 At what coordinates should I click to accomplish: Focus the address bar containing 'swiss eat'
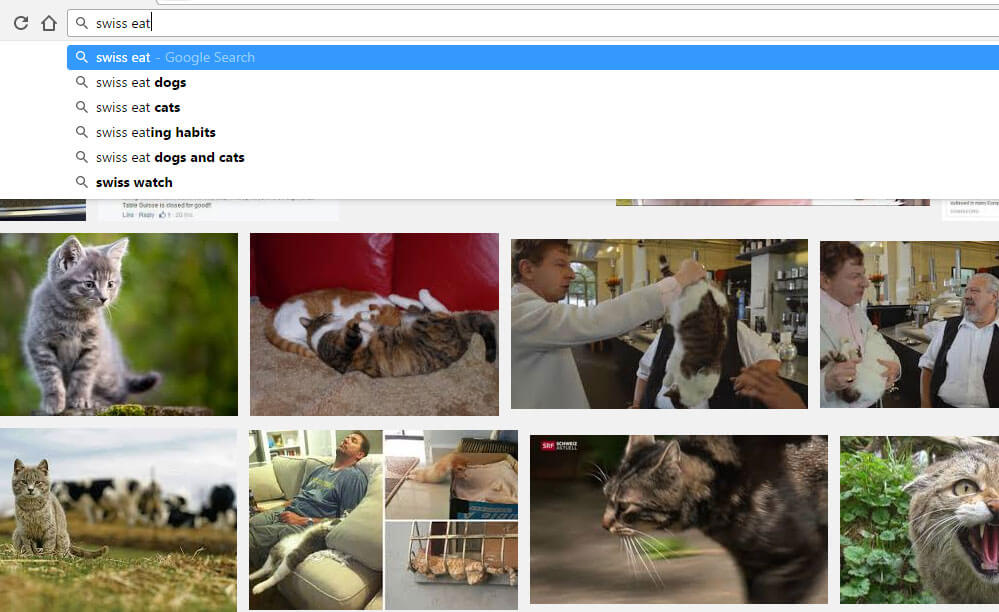(533, 24)
